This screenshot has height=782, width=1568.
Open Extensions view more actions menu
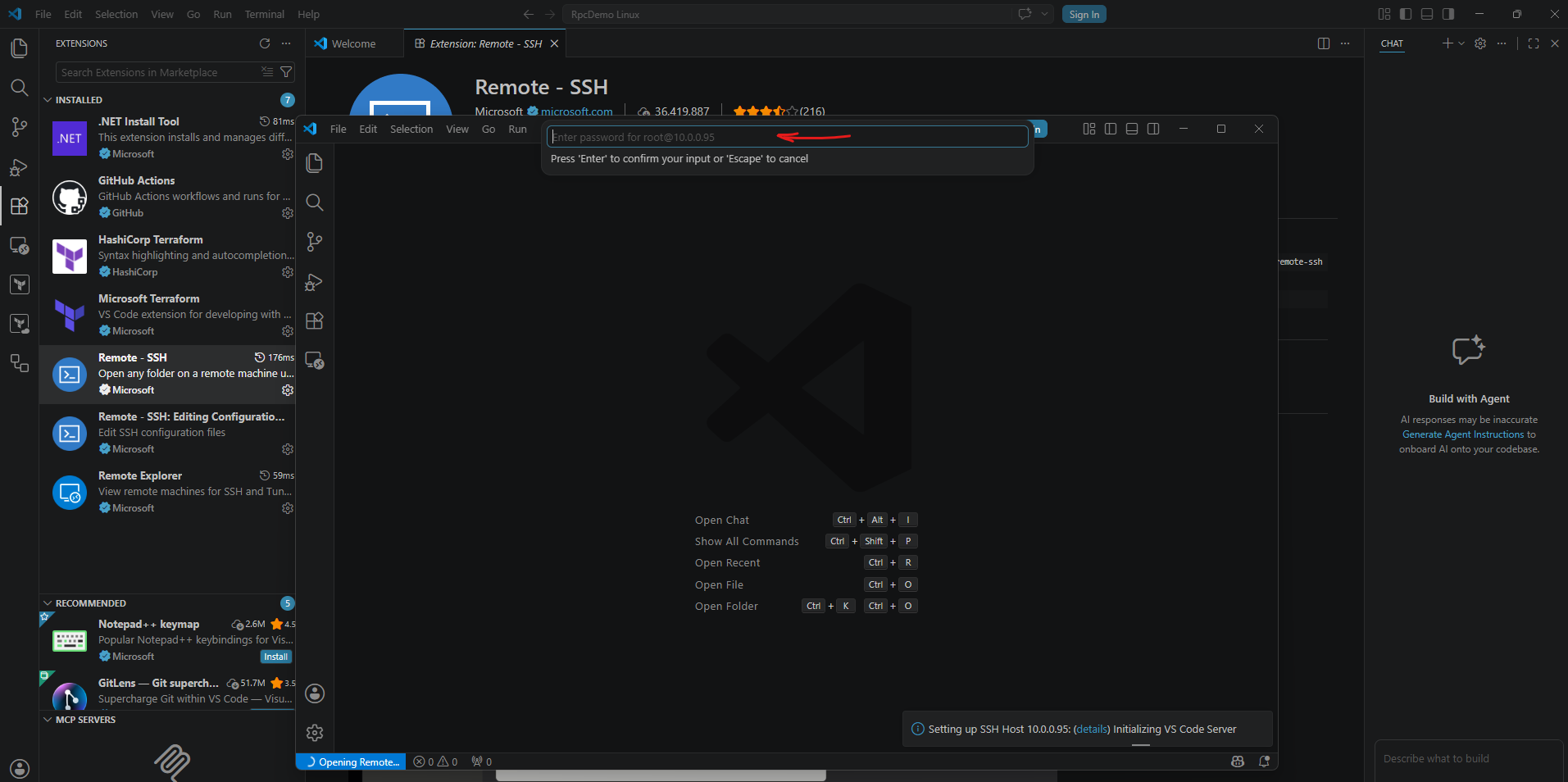[286, 43]
